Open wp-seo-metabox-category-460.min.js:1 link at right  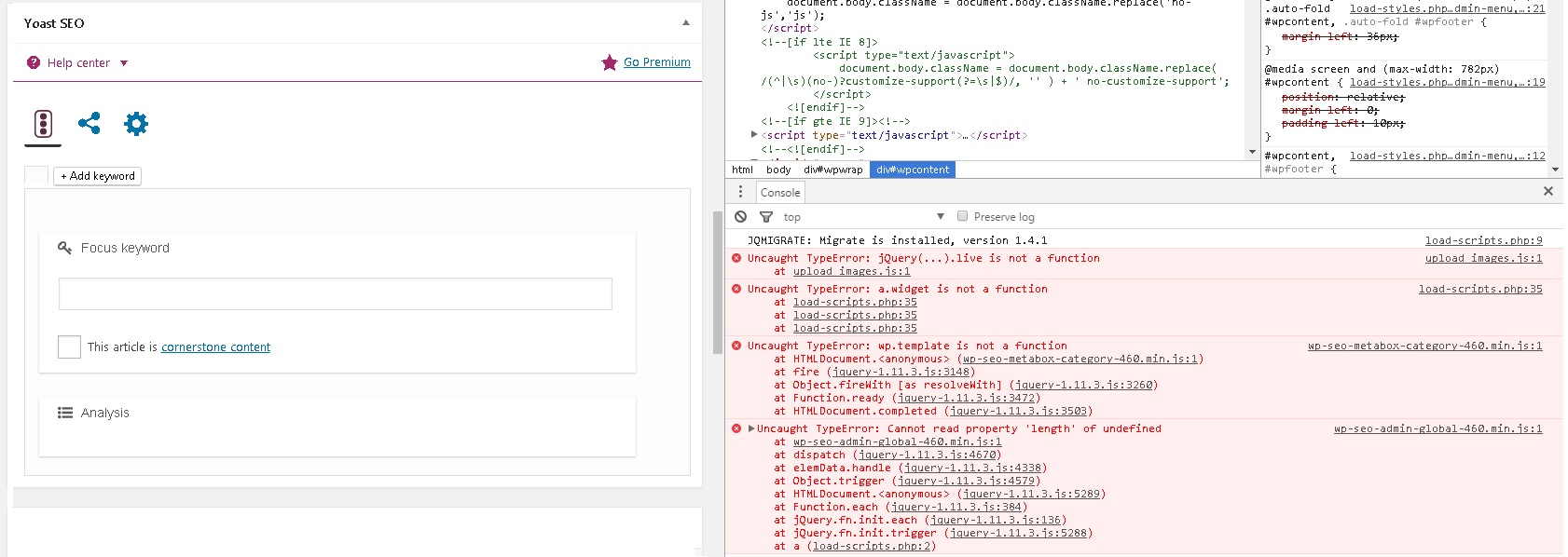1424,346
